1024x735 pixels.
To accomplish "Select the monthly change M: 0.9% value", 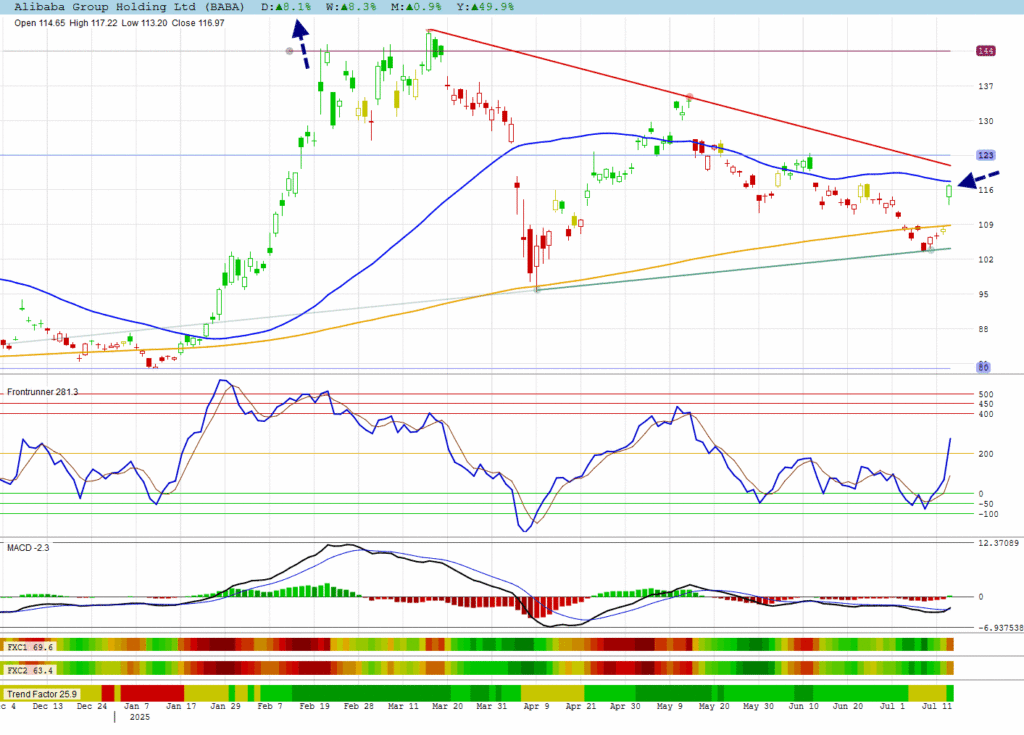I will coord(416,7).
